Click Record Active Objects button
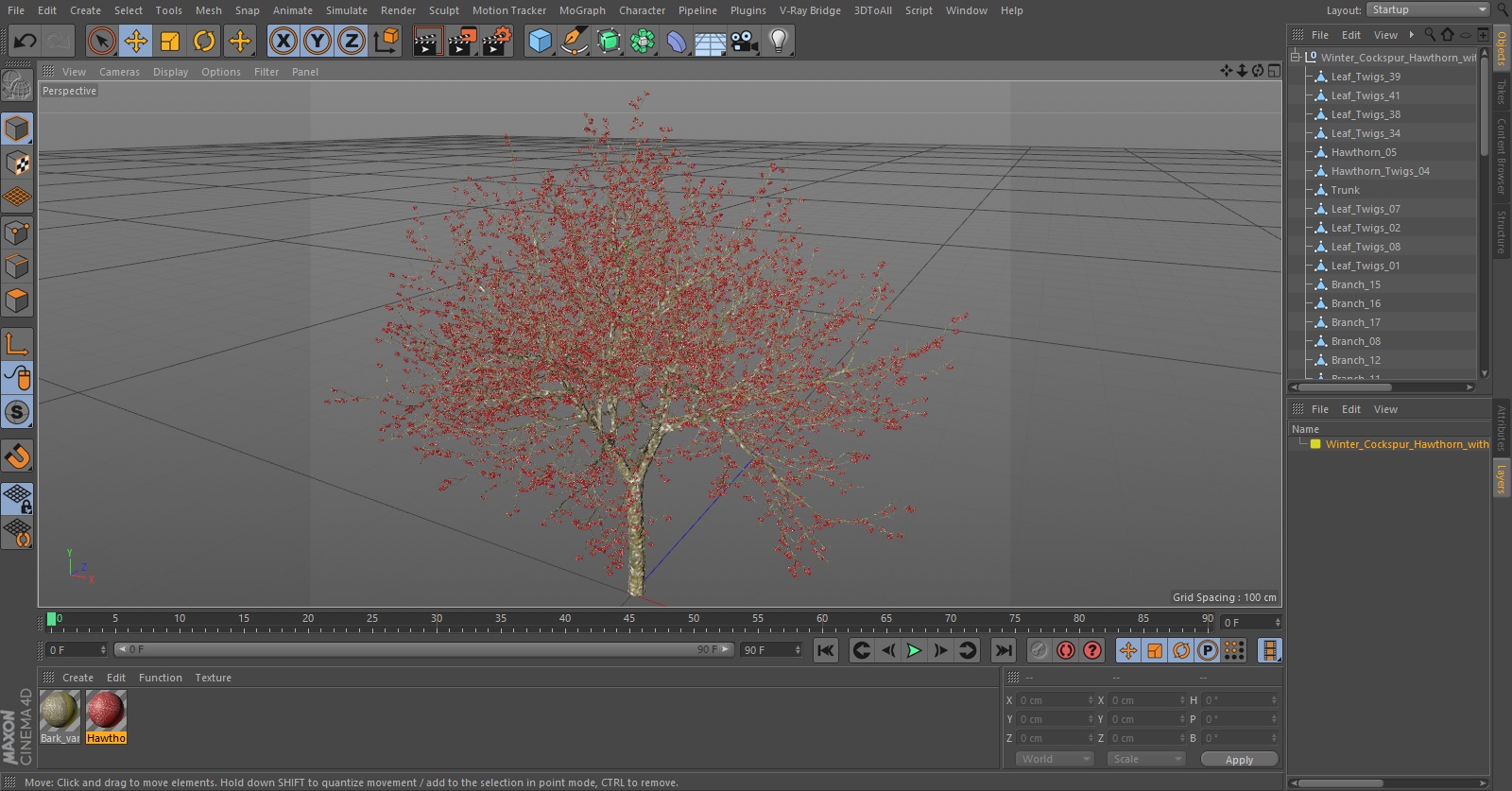Image resolution: width=1512 pixels, height=791 pixels. click(x=1039, y=650)
